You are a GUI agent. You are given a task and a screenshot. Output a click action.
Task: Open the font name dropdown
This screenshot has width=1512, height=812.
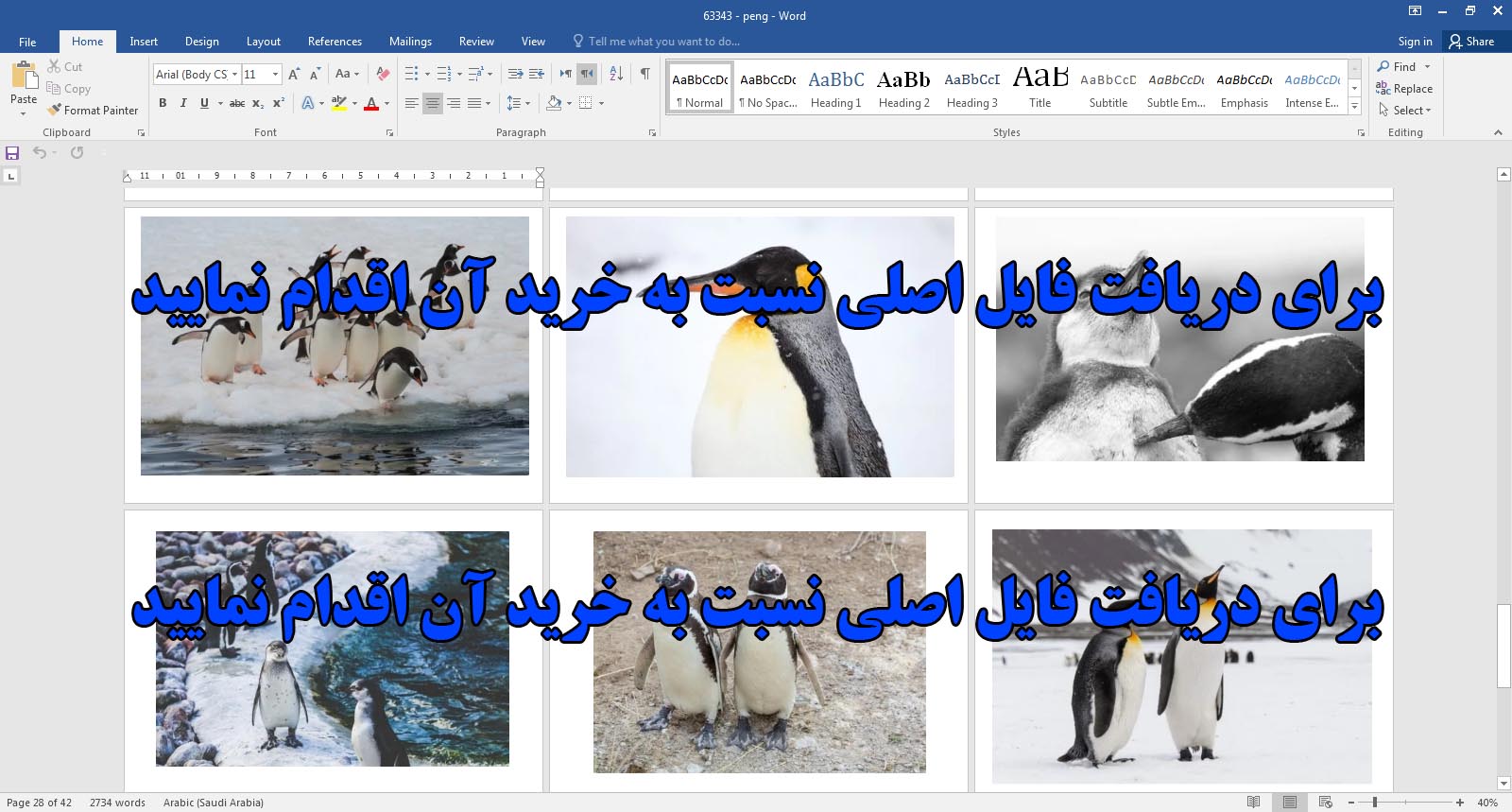point(233,74)
